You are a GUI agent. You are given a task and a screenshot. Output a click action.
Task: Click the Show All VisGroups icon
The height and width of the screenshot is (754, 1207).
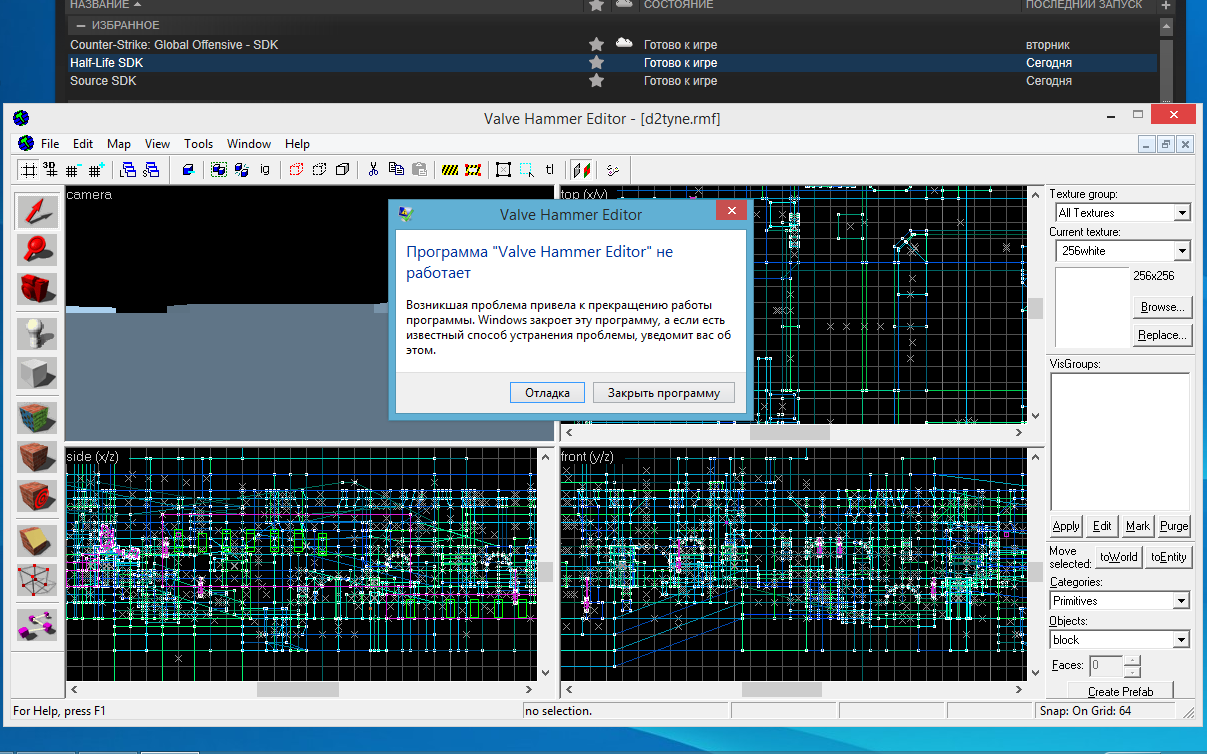pyautogui.click(x=343, y=169)
